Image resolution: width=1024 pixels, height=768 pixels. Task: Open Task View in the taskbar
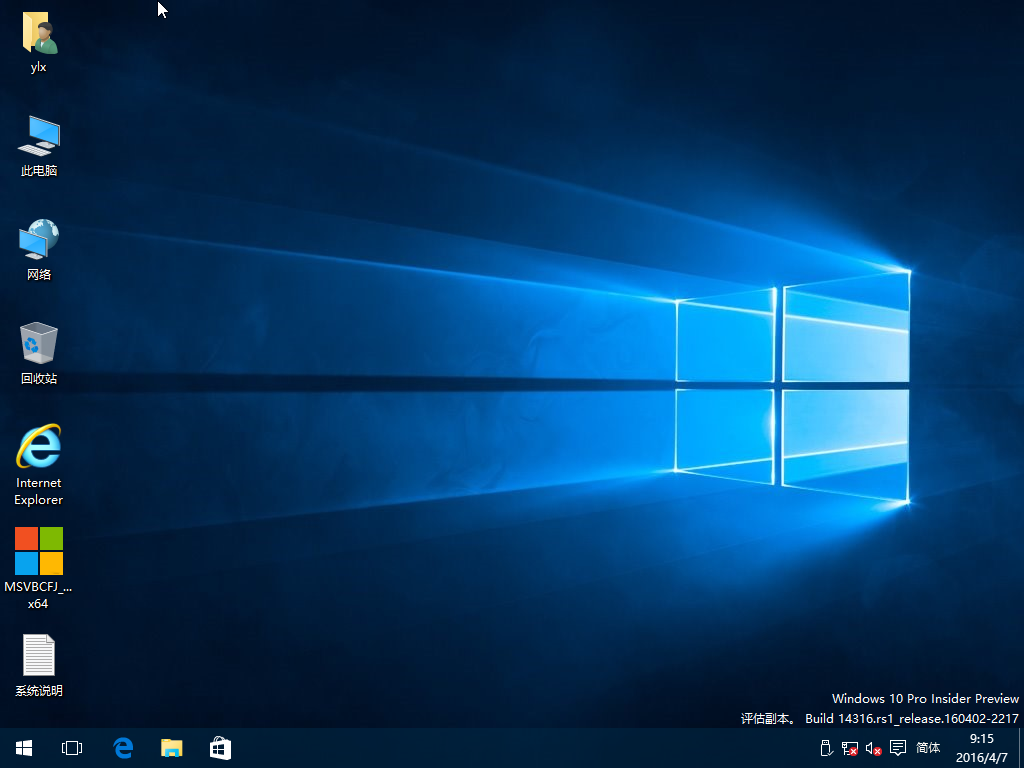[72, 748]
